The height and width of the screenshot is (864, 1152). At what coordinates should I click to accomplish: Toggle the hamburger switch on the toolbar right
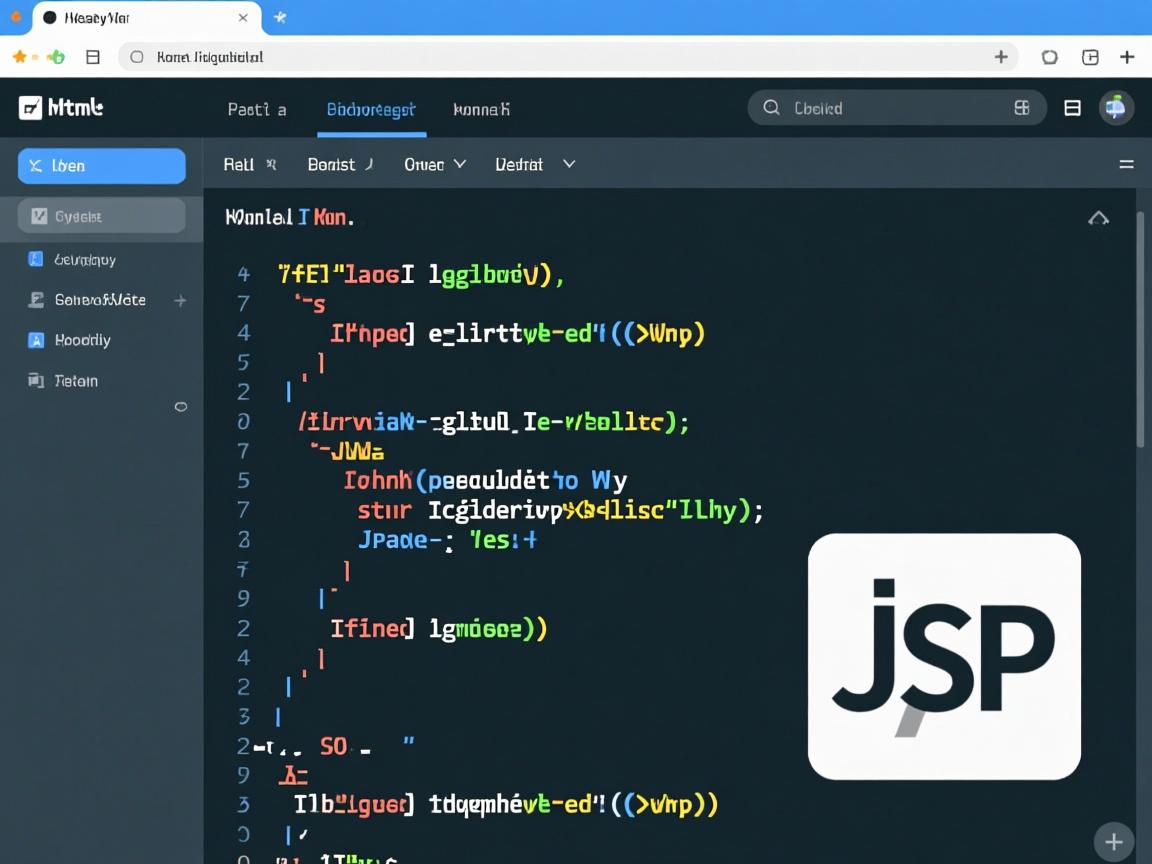tap(1126, 164)
